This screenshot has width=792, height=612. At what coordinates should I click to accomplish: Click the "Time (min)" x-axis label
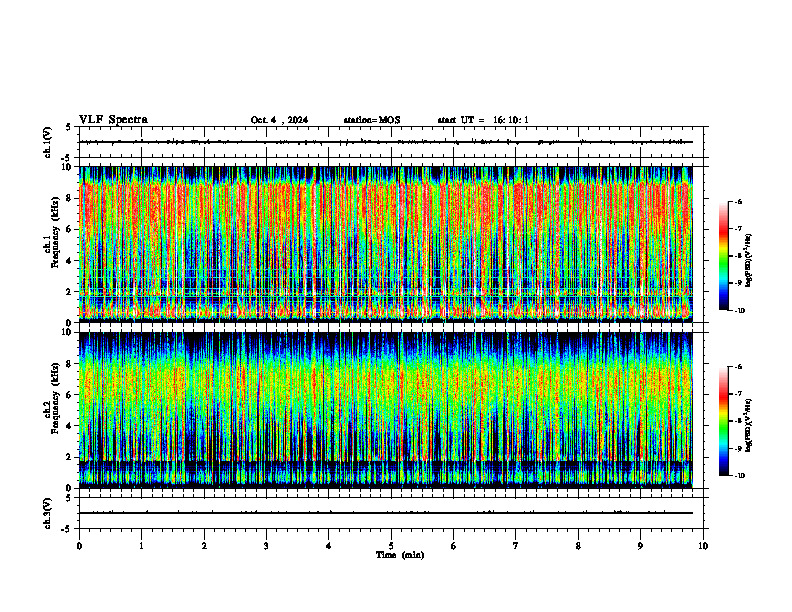pos(400,555)
